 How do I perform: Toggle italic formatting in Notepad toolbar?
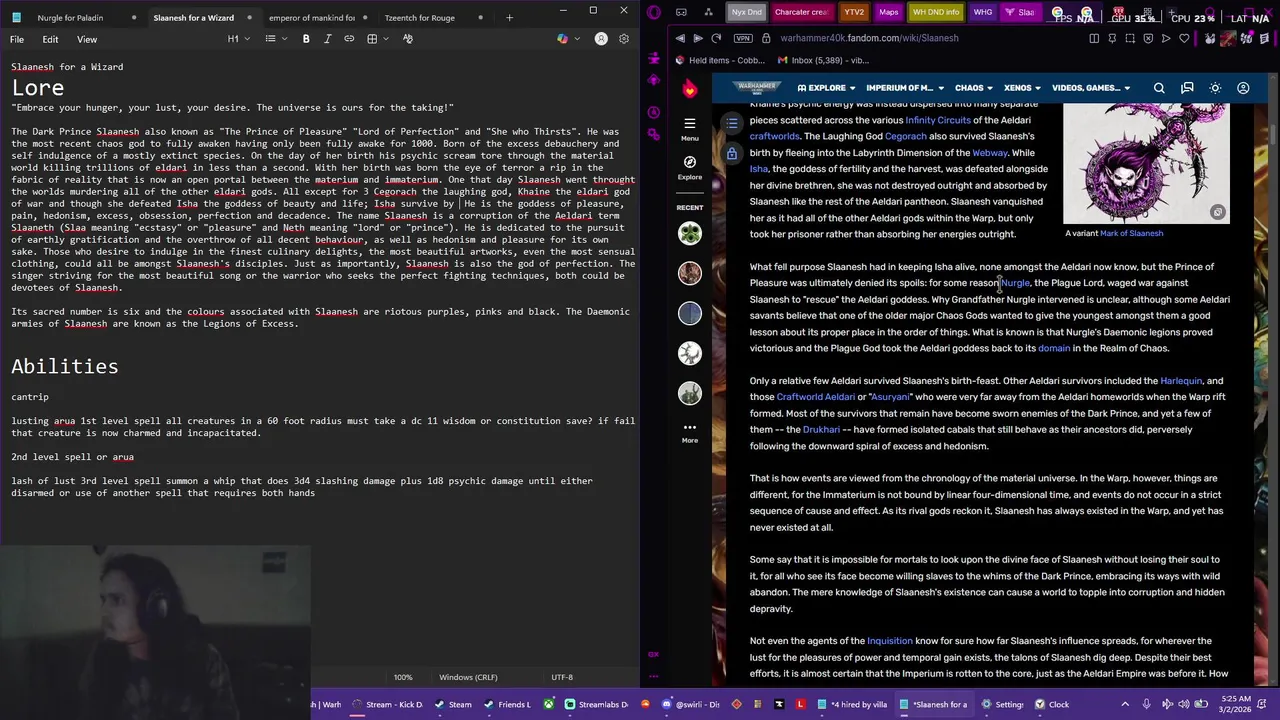(327, 39)
